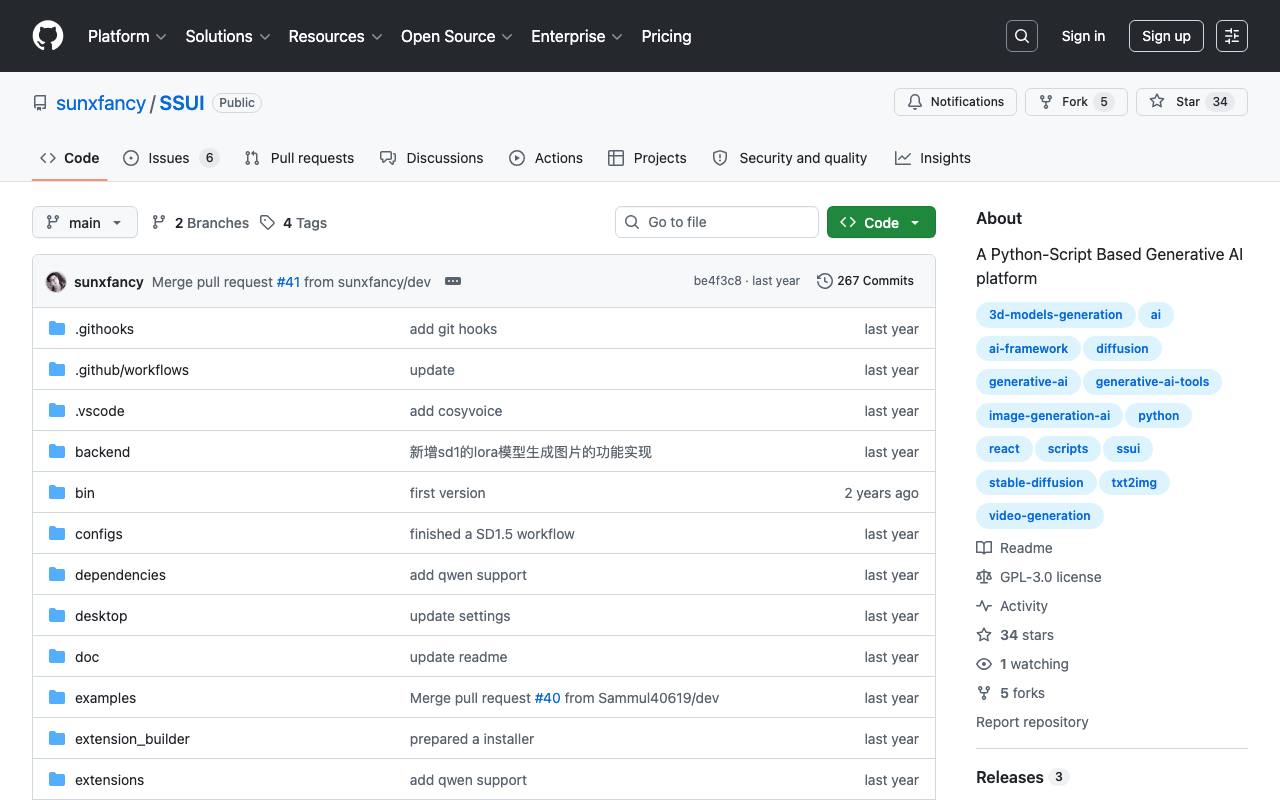The image size is (1280, 800).
Task: Expand the Enterprise menu
Action: [577, 36]
